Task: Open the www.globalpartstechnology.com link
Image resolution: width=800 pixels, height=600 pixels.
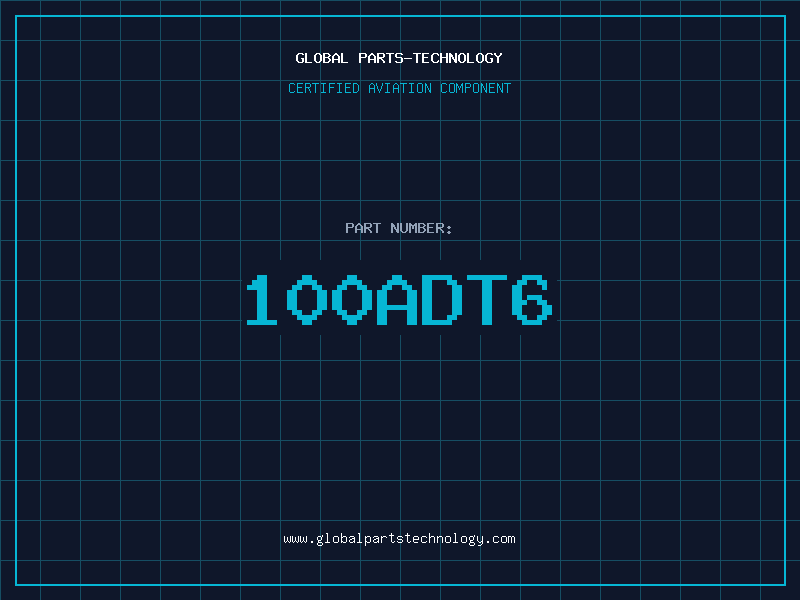Action: tap(399, 539)
